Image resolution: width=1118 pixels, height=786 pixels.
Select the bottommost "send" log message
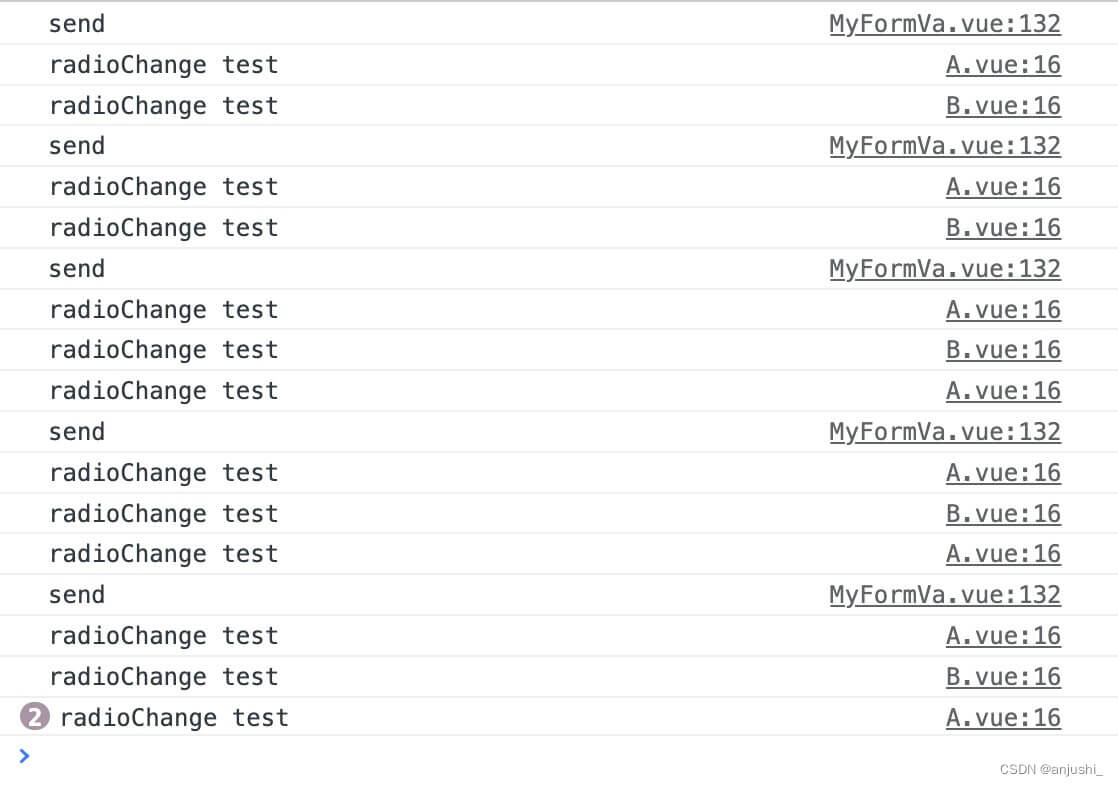pos(77,595)
